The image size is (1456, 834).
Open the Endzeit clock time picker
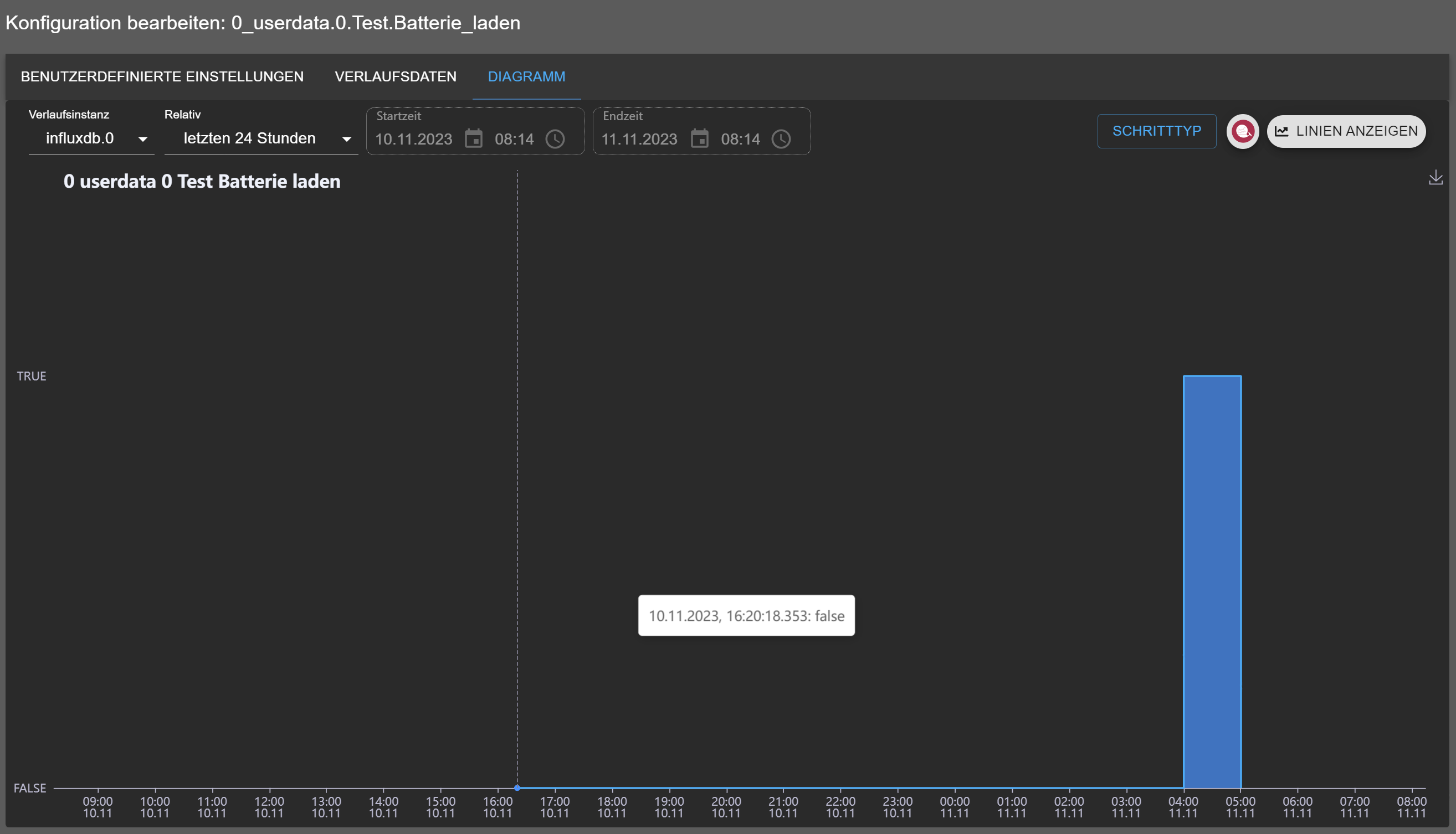coord(781,138)
